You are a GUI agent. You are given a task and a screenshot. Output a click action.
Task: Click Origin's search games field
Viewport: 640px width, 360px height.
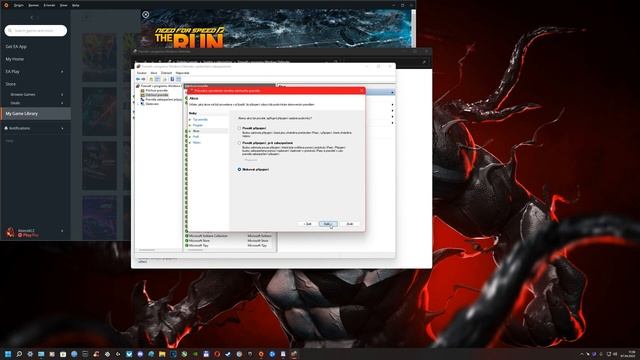[36, 31]
